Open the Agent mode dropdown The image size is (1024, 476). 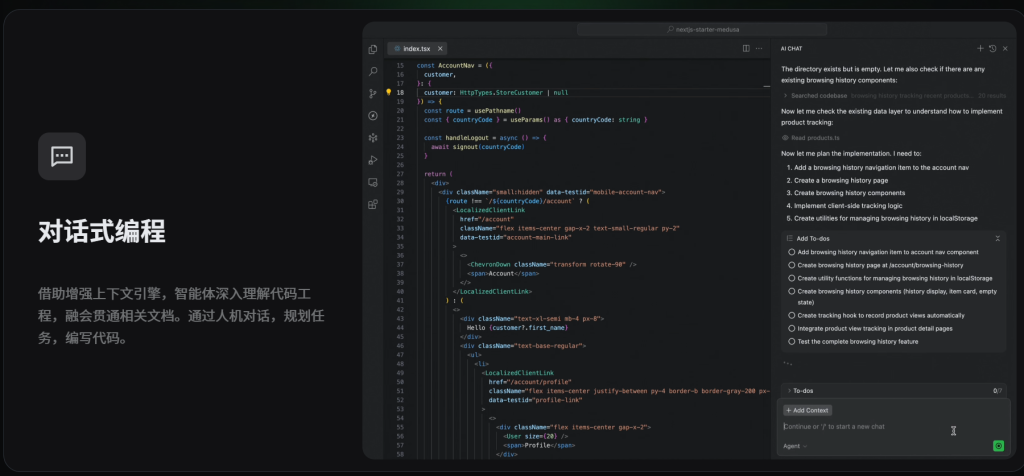pyautogui.click(x=795, y=446)
